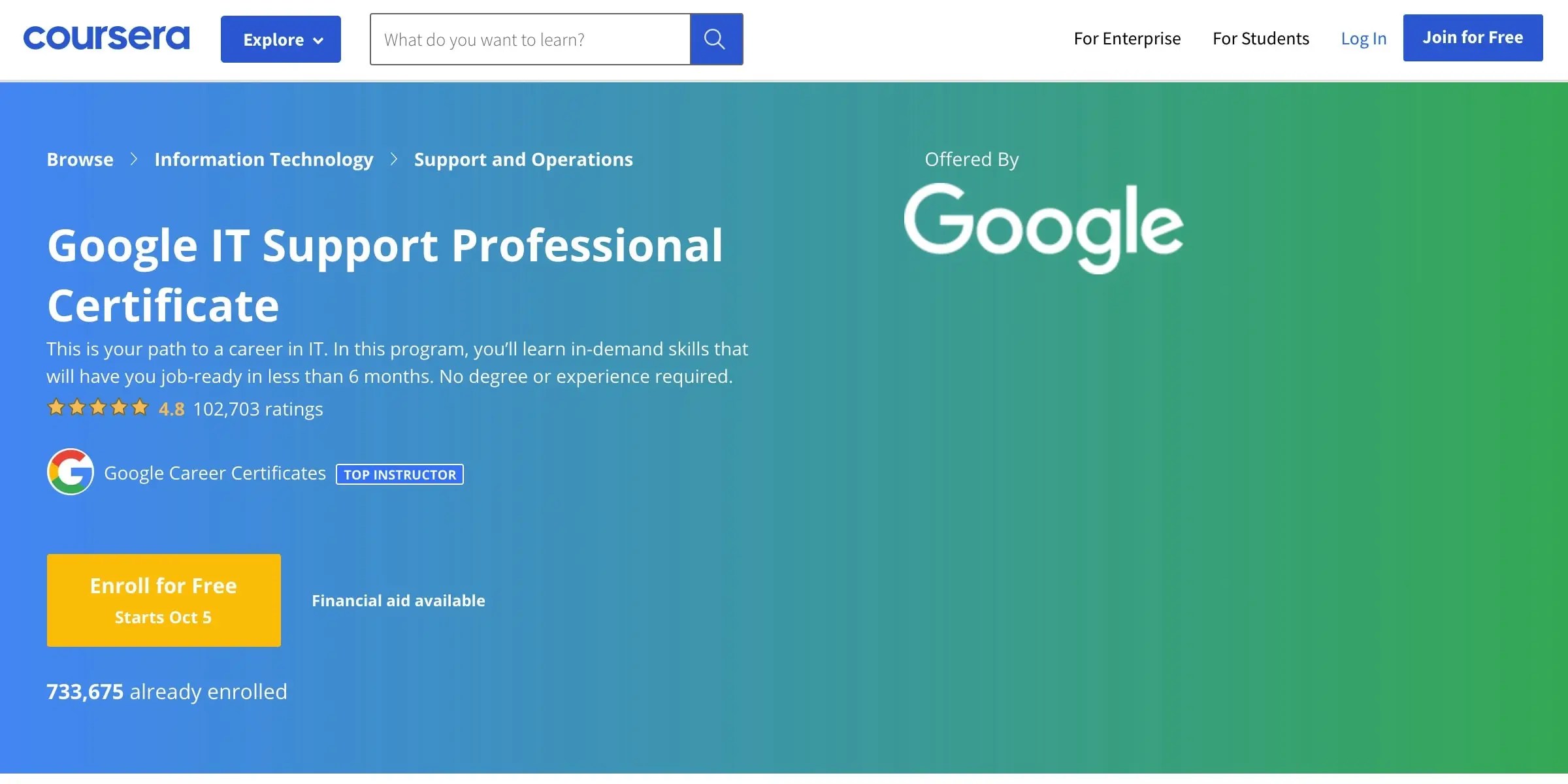1568x784 pixels.
Task: Click the Financial aid available link
Action: 399,600
